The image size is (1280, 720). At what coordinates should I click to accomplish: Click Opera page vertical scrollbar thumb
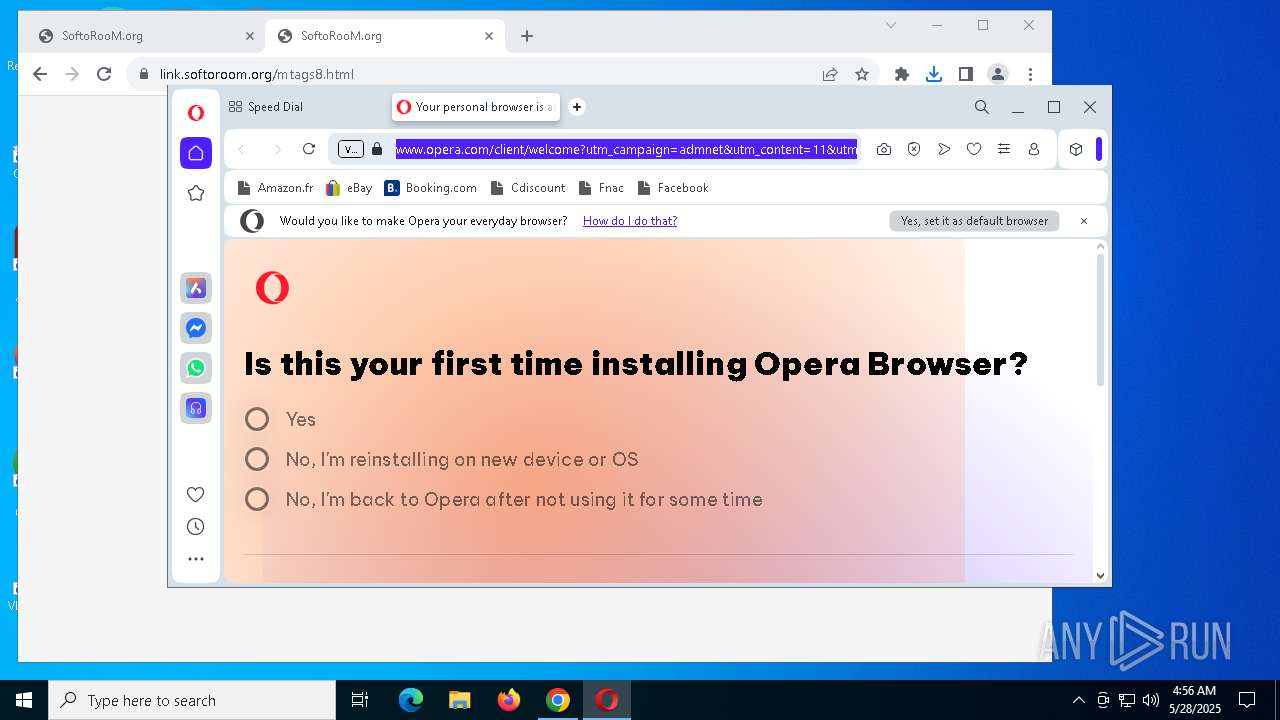coord(1101,320)
